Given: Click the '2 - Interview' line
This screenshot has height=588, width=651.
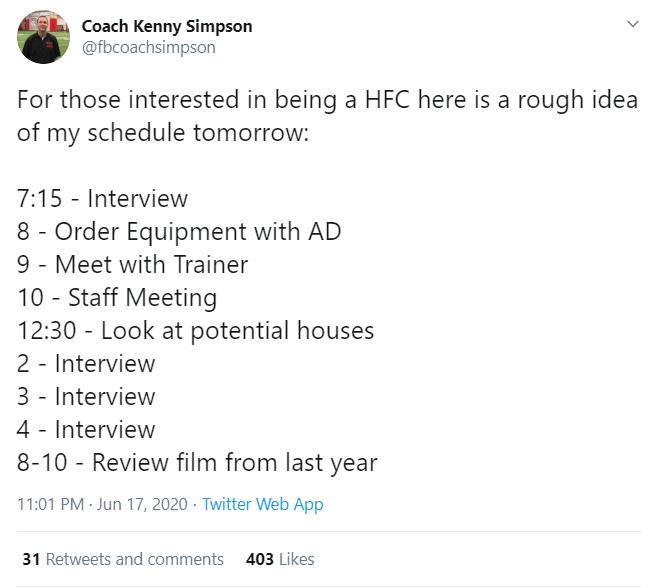Looking at the screenshot, I should [86, 364].
